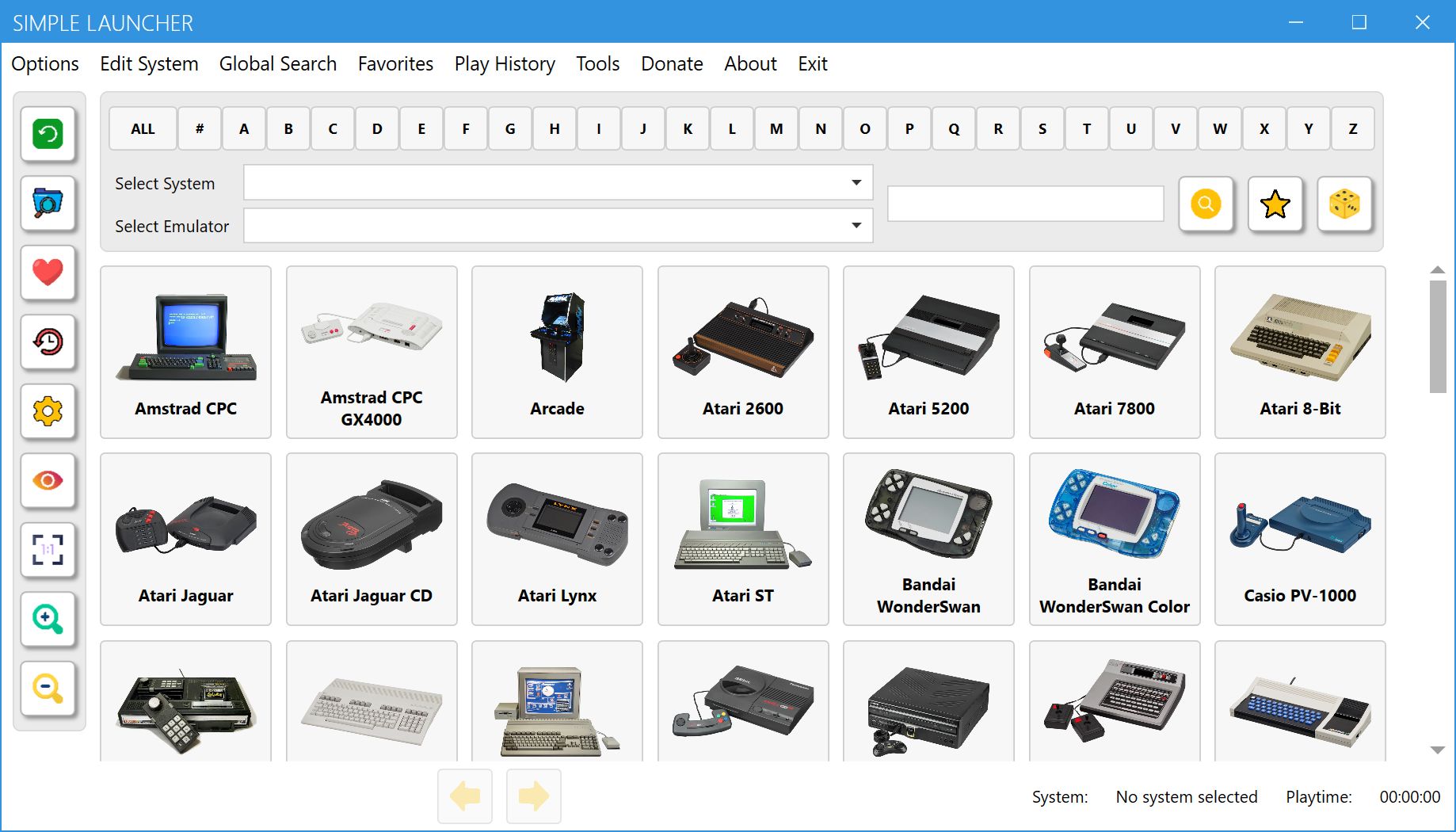Screen dimensions: 1456x832
Task: Select the 1:1 aspect ratio sidebar icon
Action: (48, 550)
